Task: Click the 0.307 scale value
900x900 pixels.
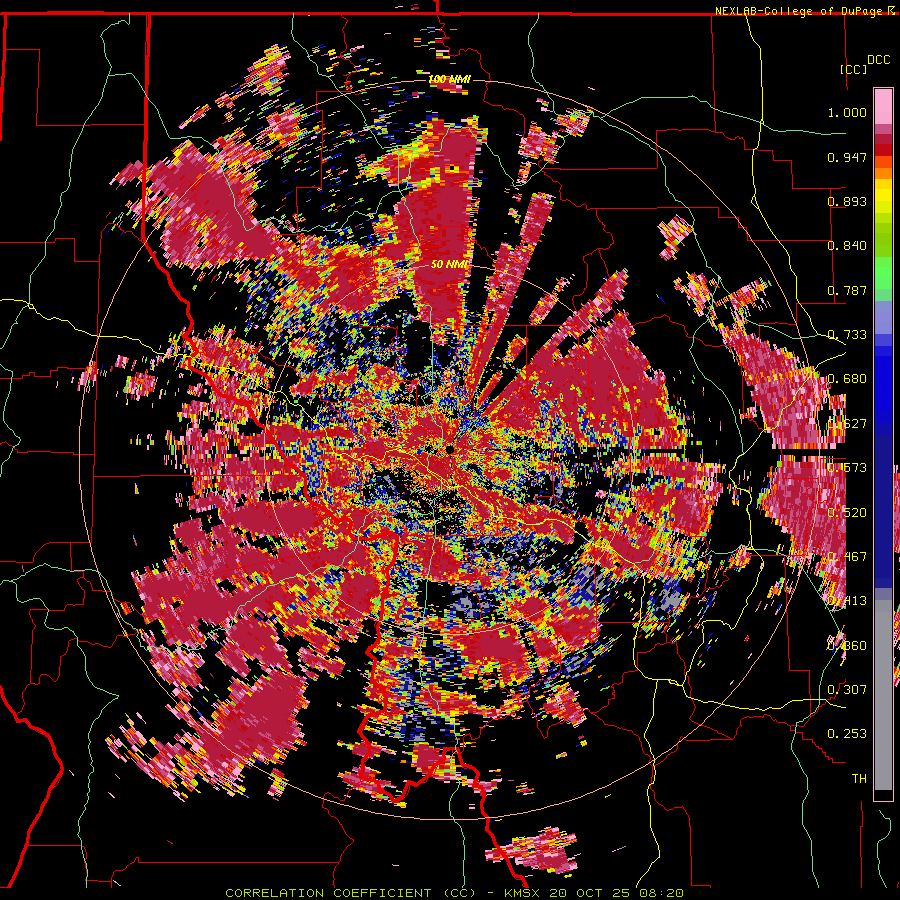Action: (x=847, y=689)
